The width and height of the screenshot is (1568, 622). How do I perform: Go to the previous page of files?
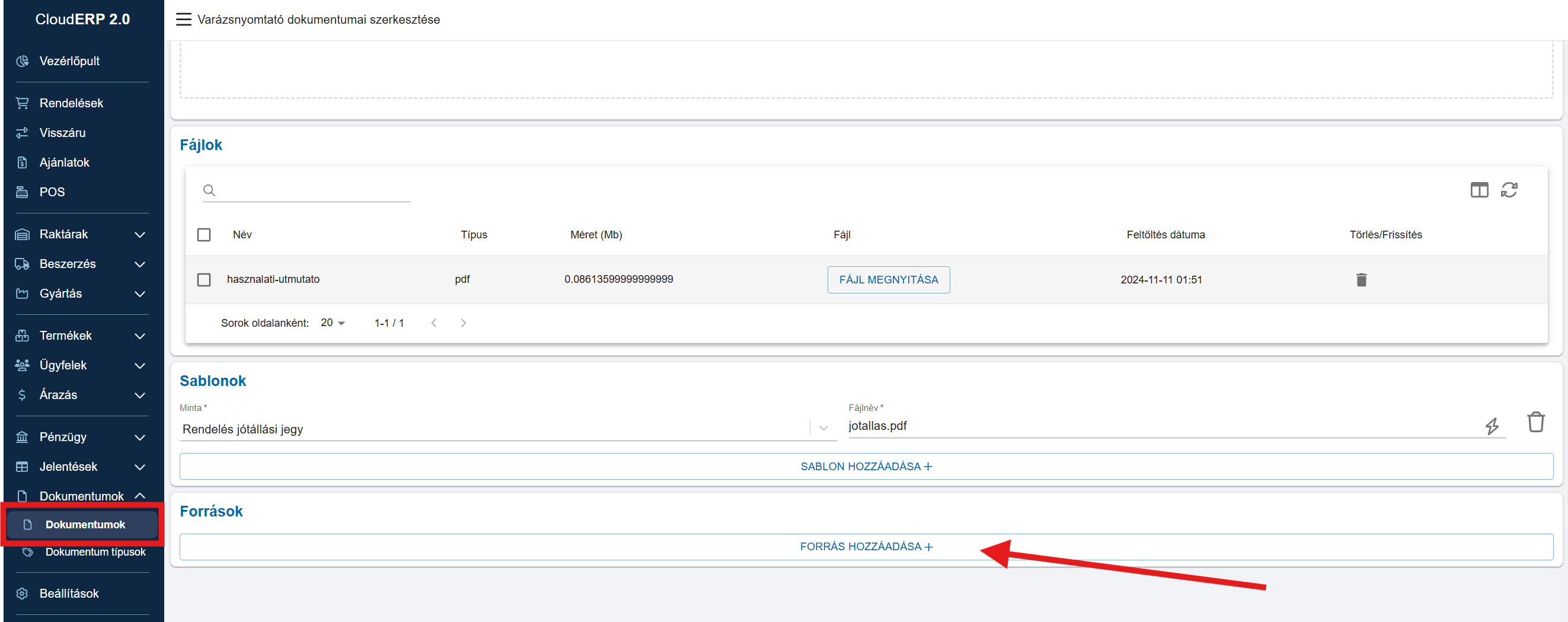pos(434,323)
